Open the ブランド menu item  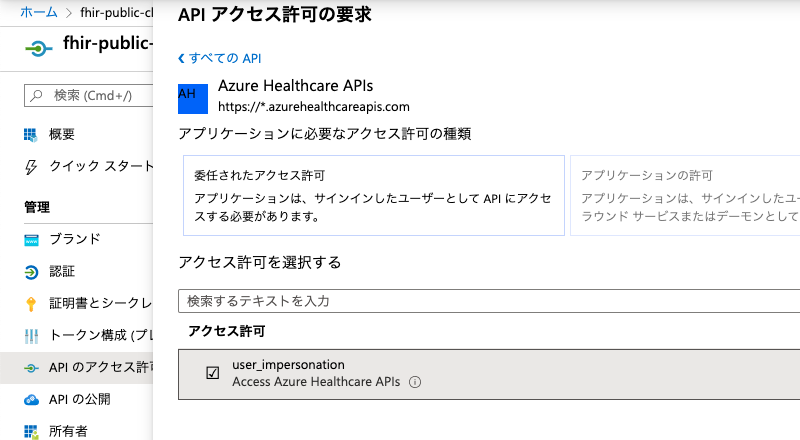point(77,239)
